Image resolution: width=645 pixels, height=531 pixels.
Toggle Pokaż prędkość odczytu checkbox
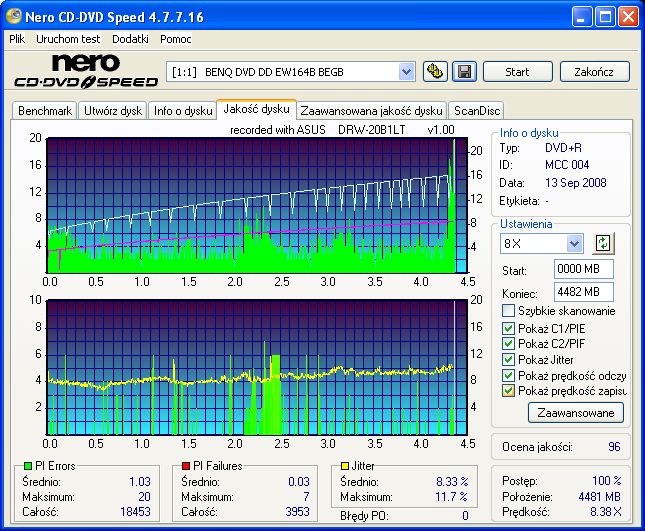pyautogui.click(x=508, y=376)
